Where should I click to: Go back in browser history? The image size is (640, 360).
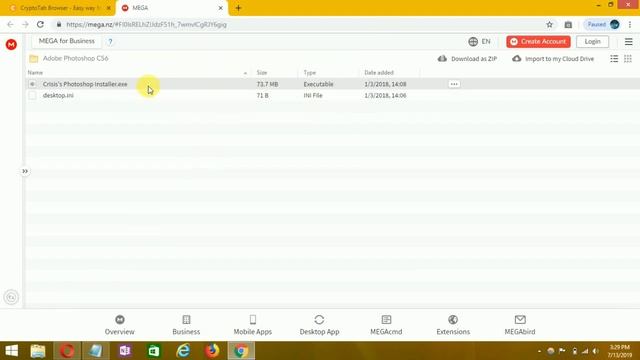tap(11, 24)
